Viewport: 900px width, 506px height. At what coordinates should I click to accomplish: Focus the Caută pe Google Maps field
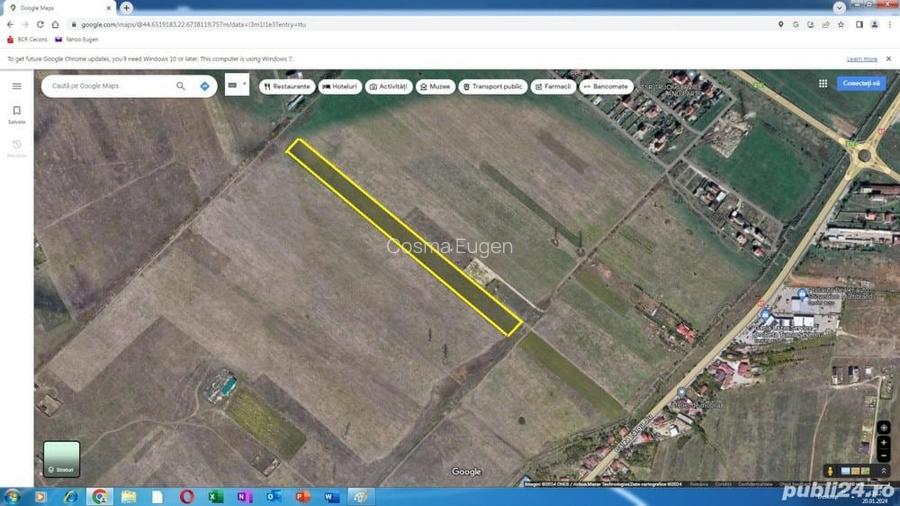pos(109,86)
